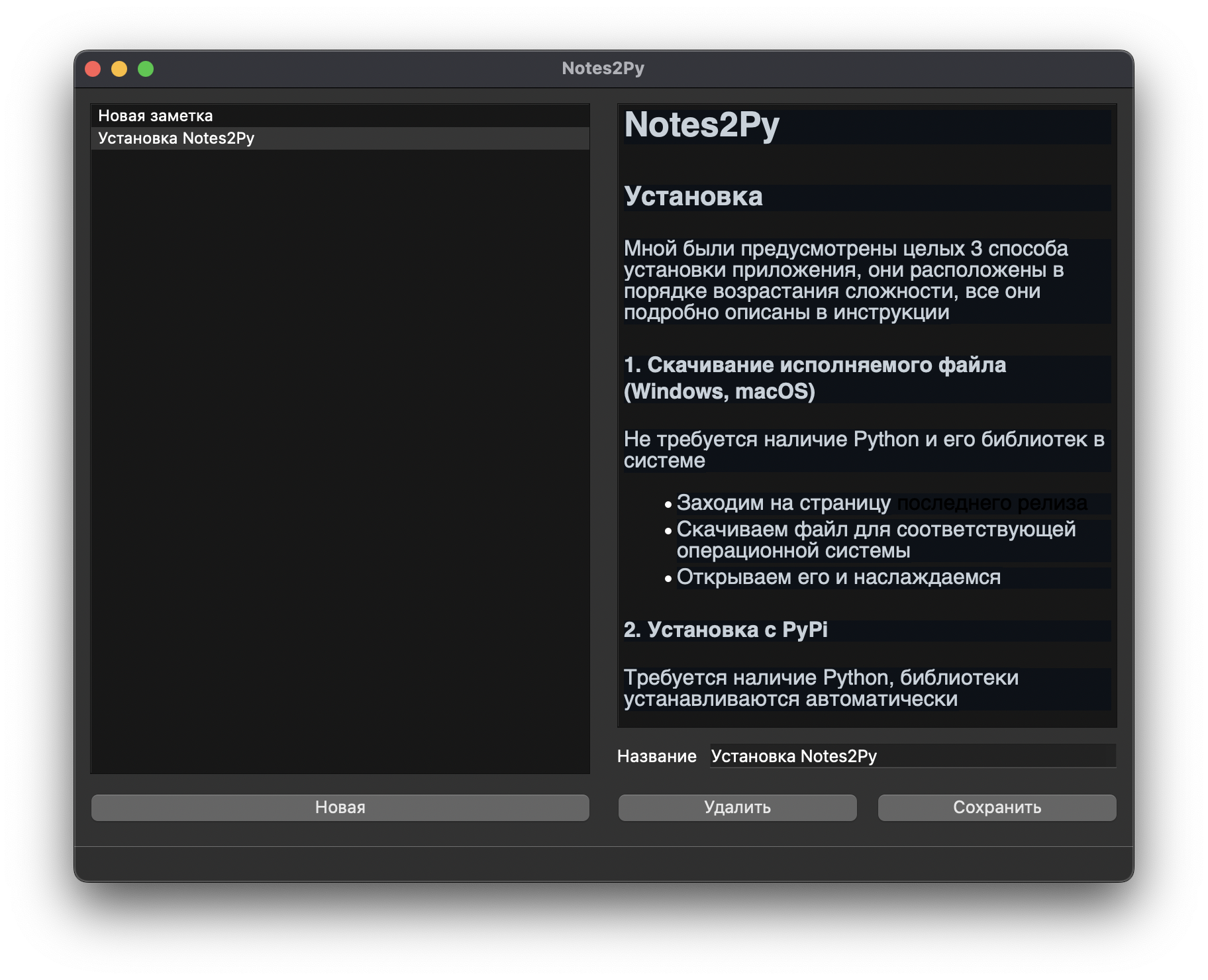1208x980 pixels.
Task: Focus the "Название" title input field
Action: [x=913, y=756]
